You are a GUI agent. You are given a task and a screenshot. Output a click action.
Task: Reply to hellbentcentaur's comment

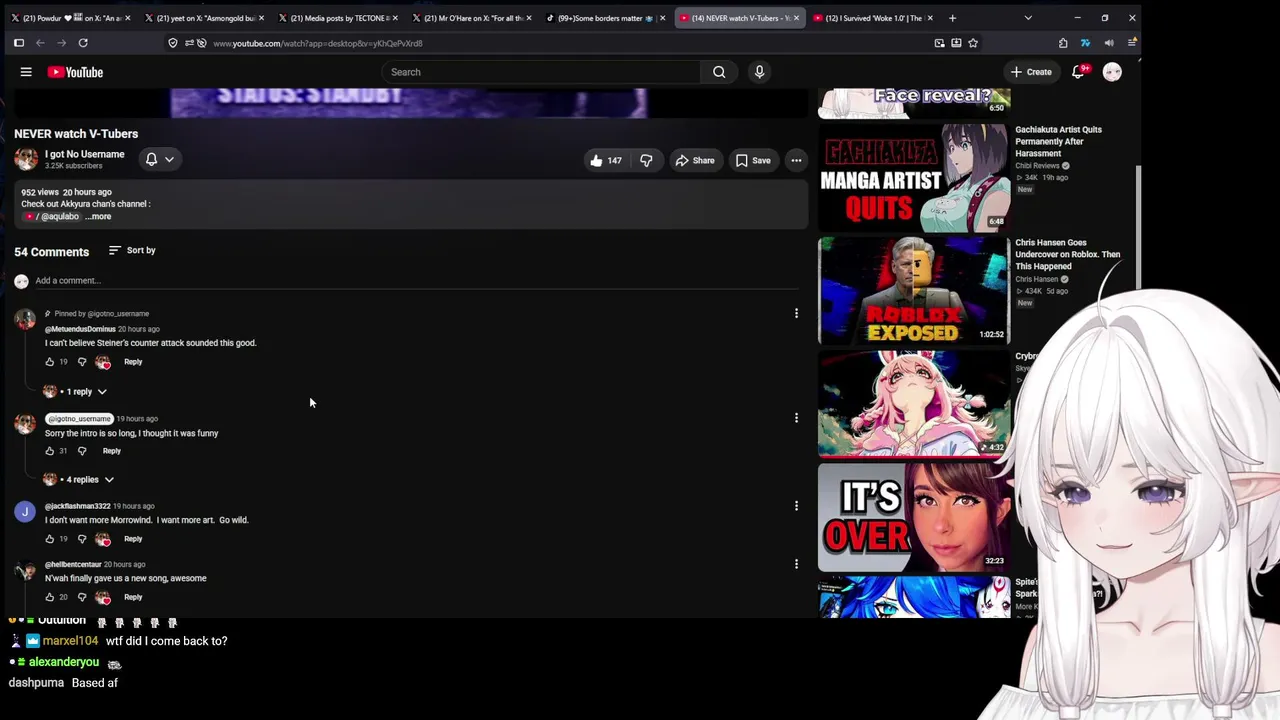point(133,597)
